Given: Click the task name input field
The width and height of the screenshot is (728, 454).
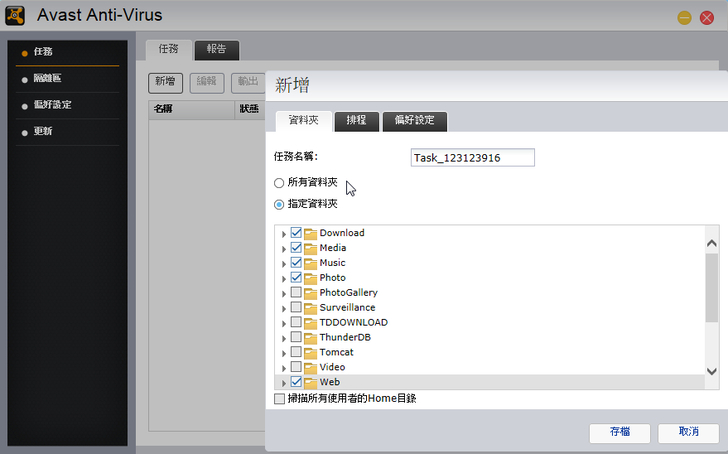Looking at the screenshot, I should [x=473, y=158].
